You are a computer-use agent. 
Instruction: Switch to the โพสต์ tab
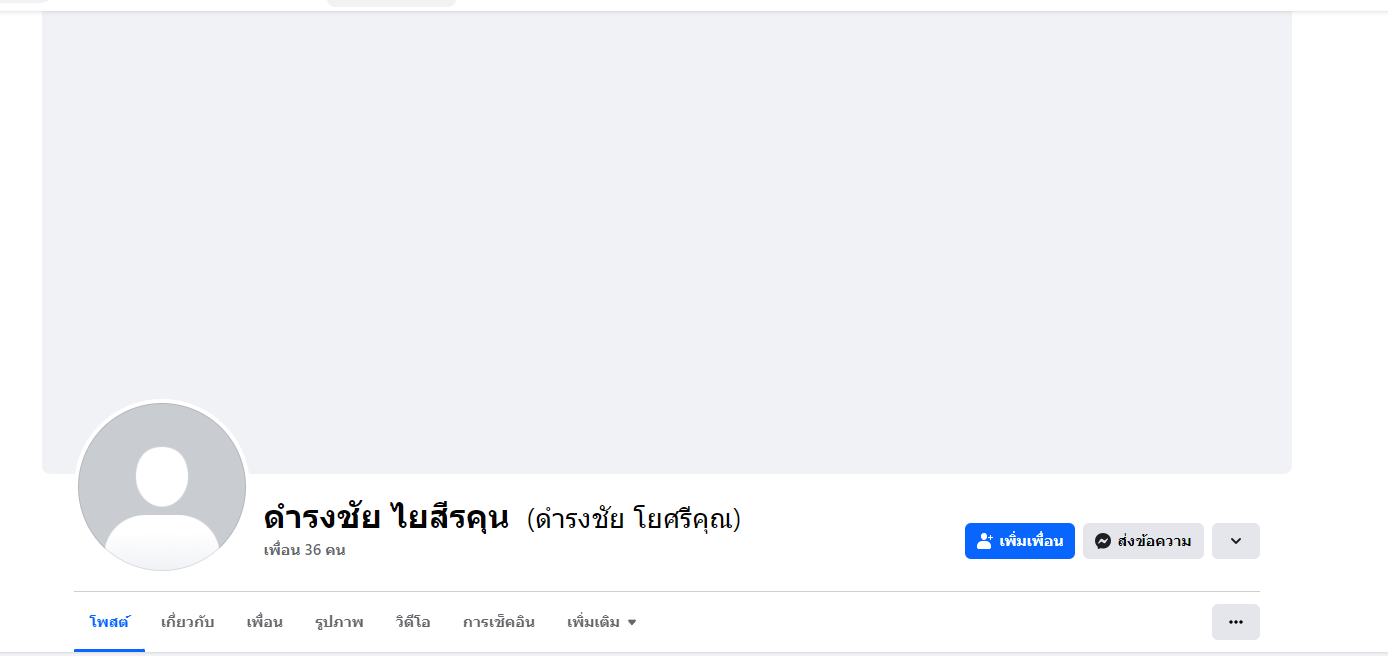click(x=109, y=622)
